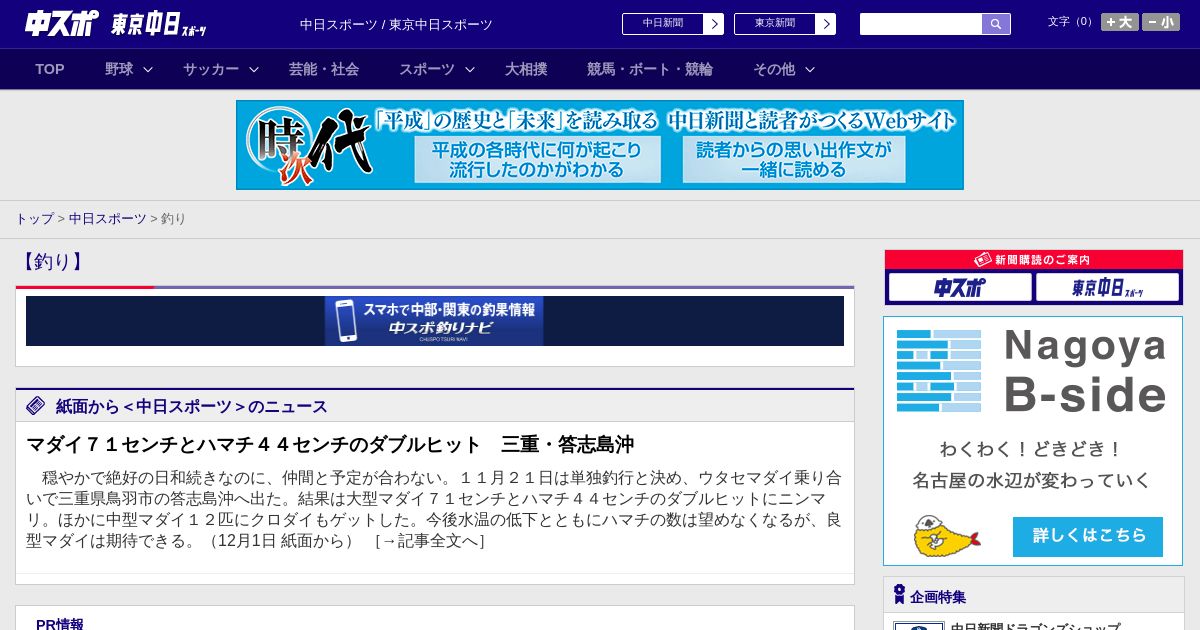
Task: Open その他 navigation menu
Action: [x=774, y=69]
